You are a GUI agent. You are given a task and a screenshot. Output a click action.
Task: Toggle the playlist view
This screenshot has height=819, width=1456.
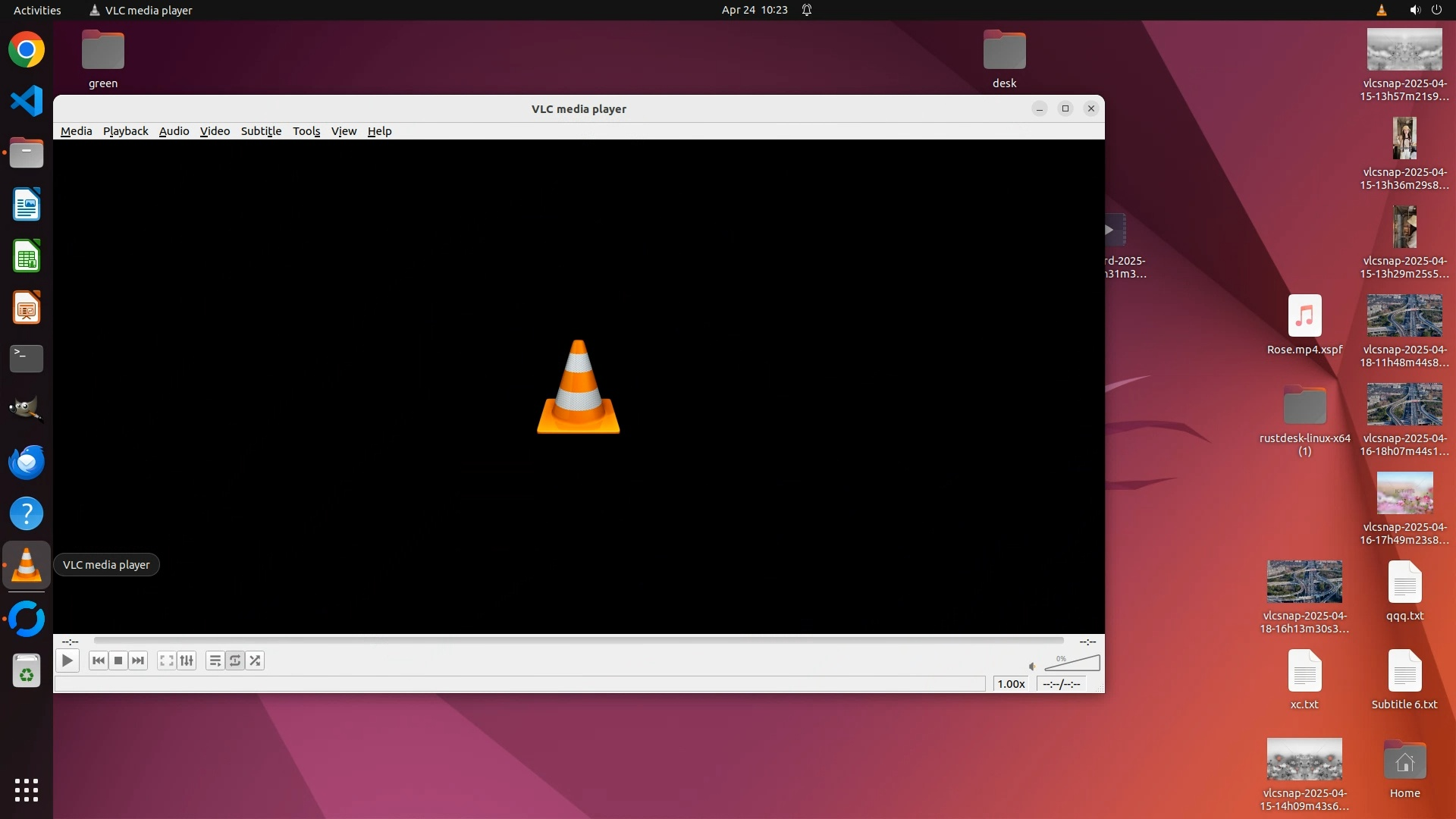pos(215,661)
